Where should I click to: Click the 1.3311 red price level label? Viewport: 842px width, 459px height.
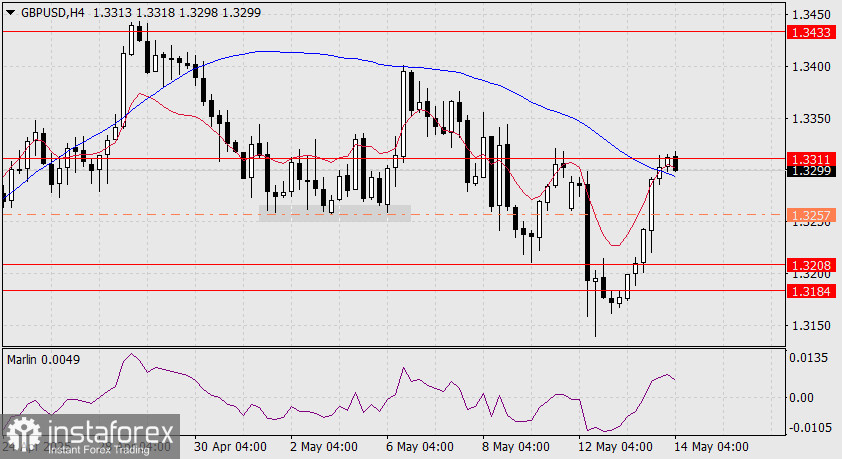pos(811,159)
